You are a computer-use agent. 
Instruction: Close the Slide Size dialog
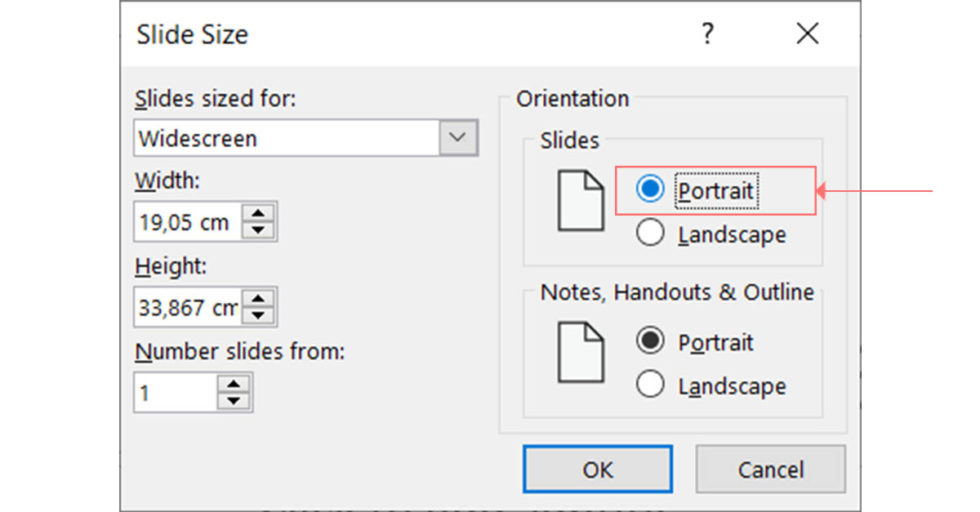(808, 33)
